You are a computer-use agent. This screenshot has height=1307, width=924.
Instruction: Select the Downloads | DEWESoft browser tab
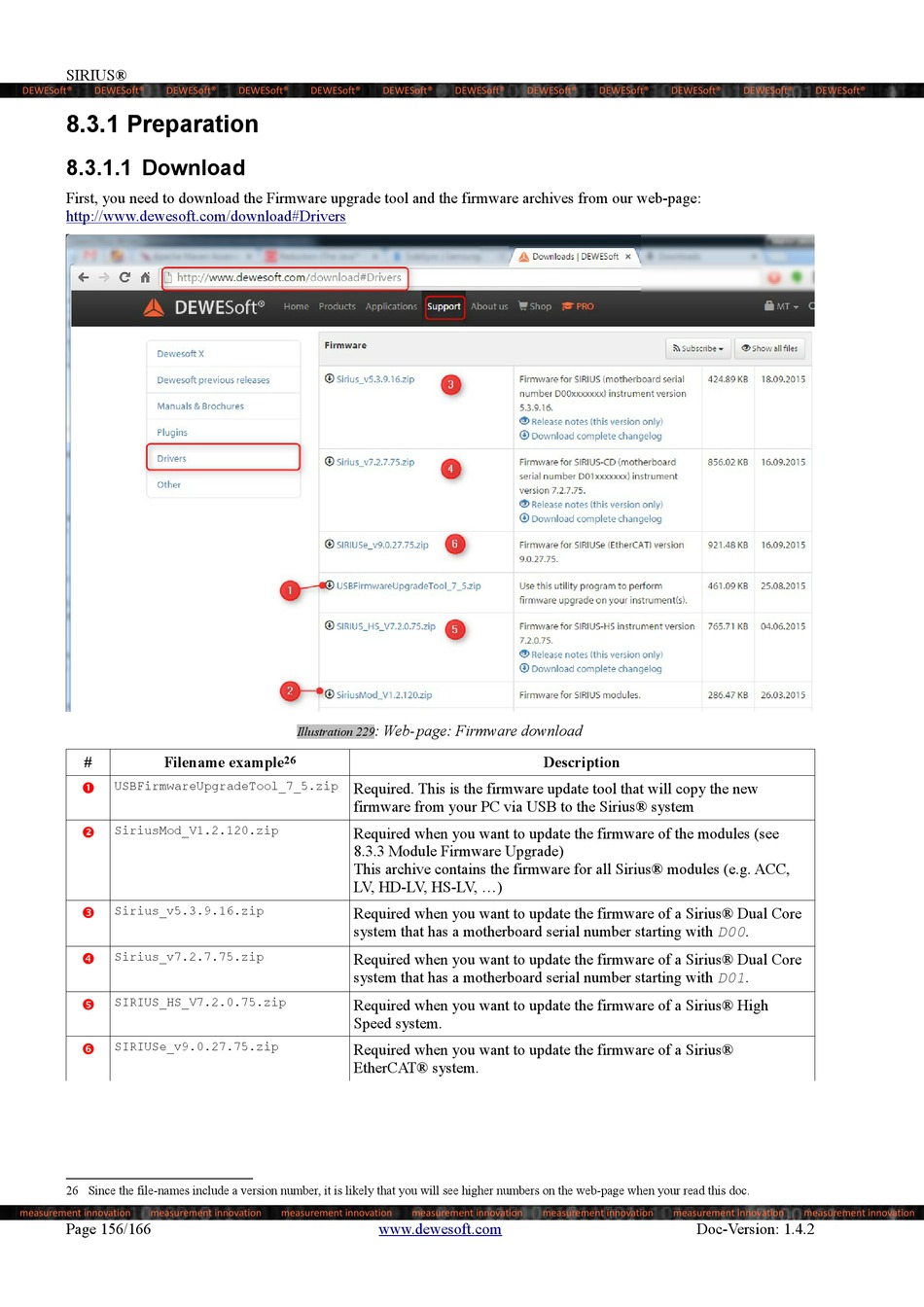pos(574,257)
